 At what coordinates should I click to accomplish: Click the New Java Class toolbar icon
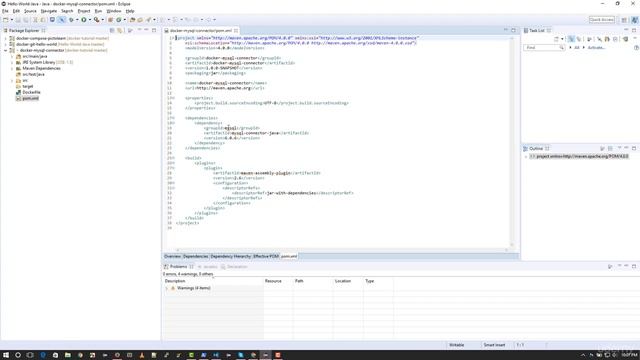[119, 20]
